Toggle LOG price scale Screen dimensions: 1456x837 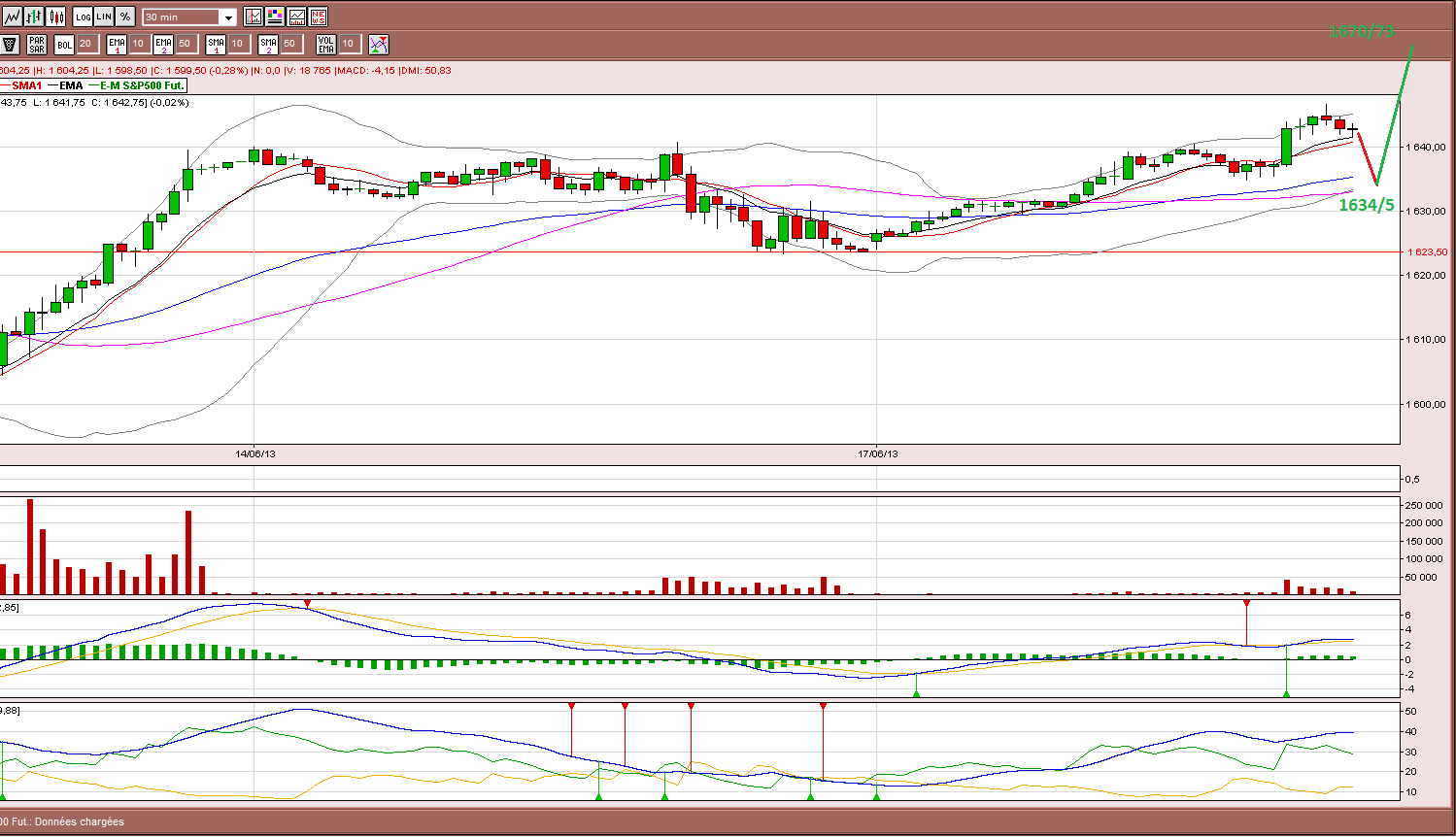point(84,17)
